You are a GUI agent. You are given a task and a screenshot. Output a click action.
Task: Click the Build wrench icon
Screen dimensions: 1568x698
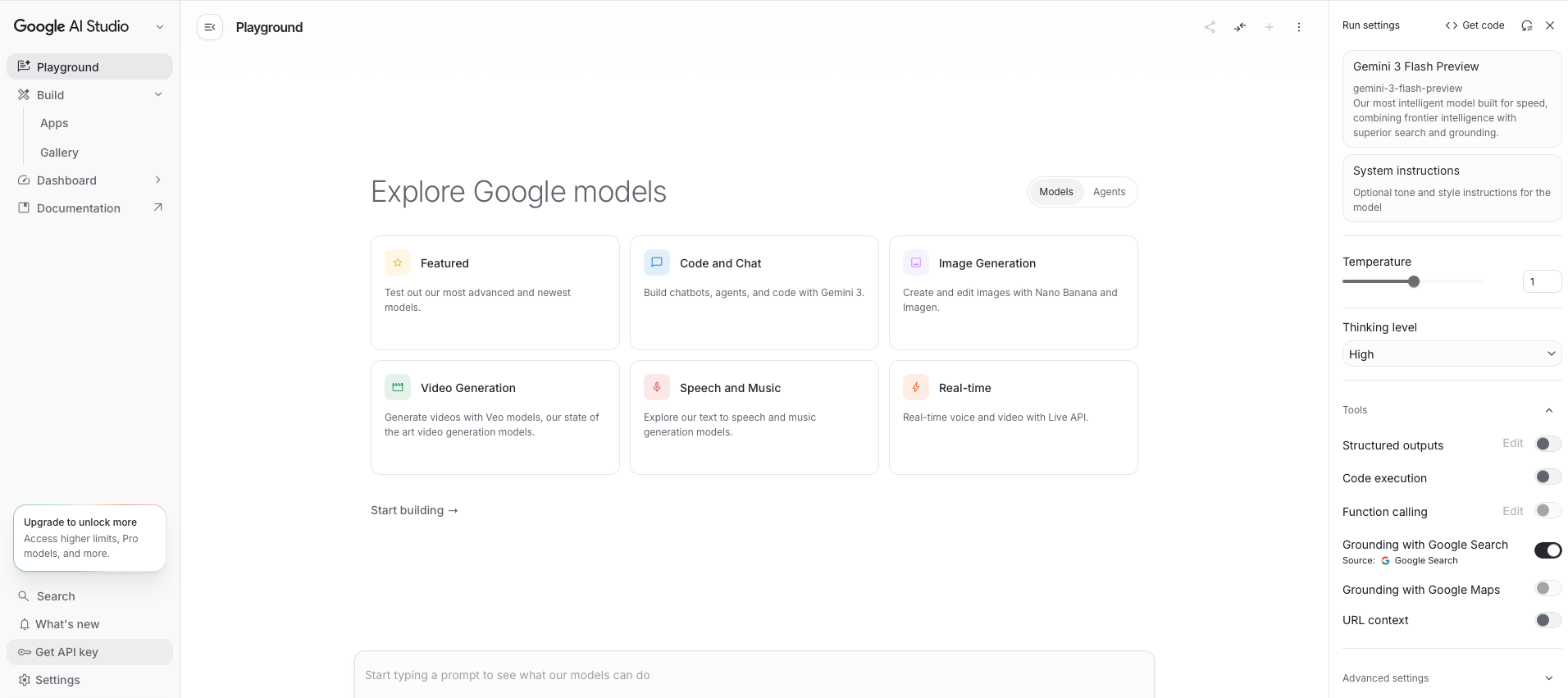coord(24,94)
